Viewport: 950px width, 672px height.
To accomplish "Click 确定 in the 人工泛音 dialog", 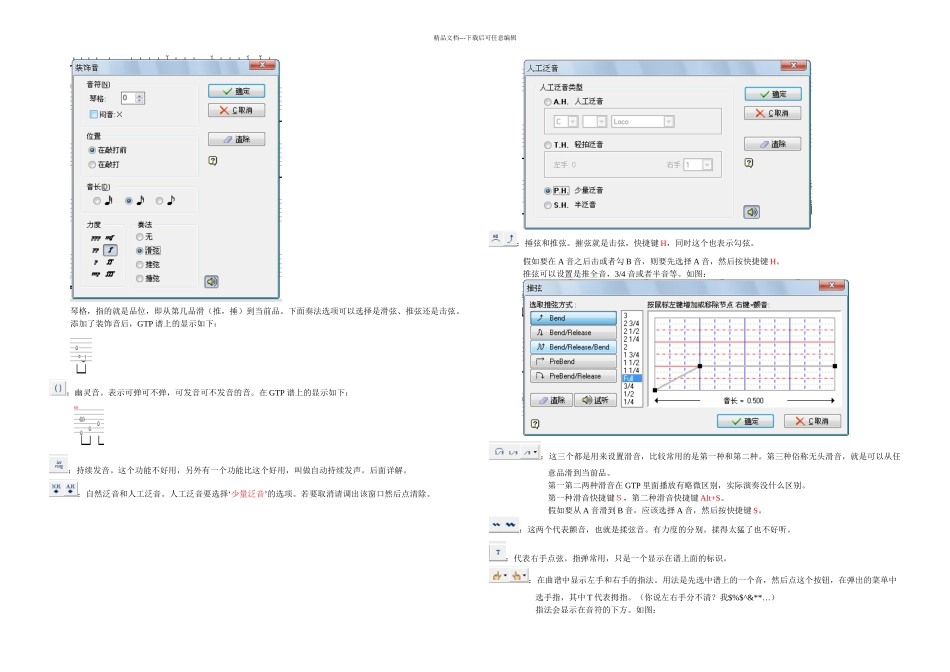I will coord(773,94).
